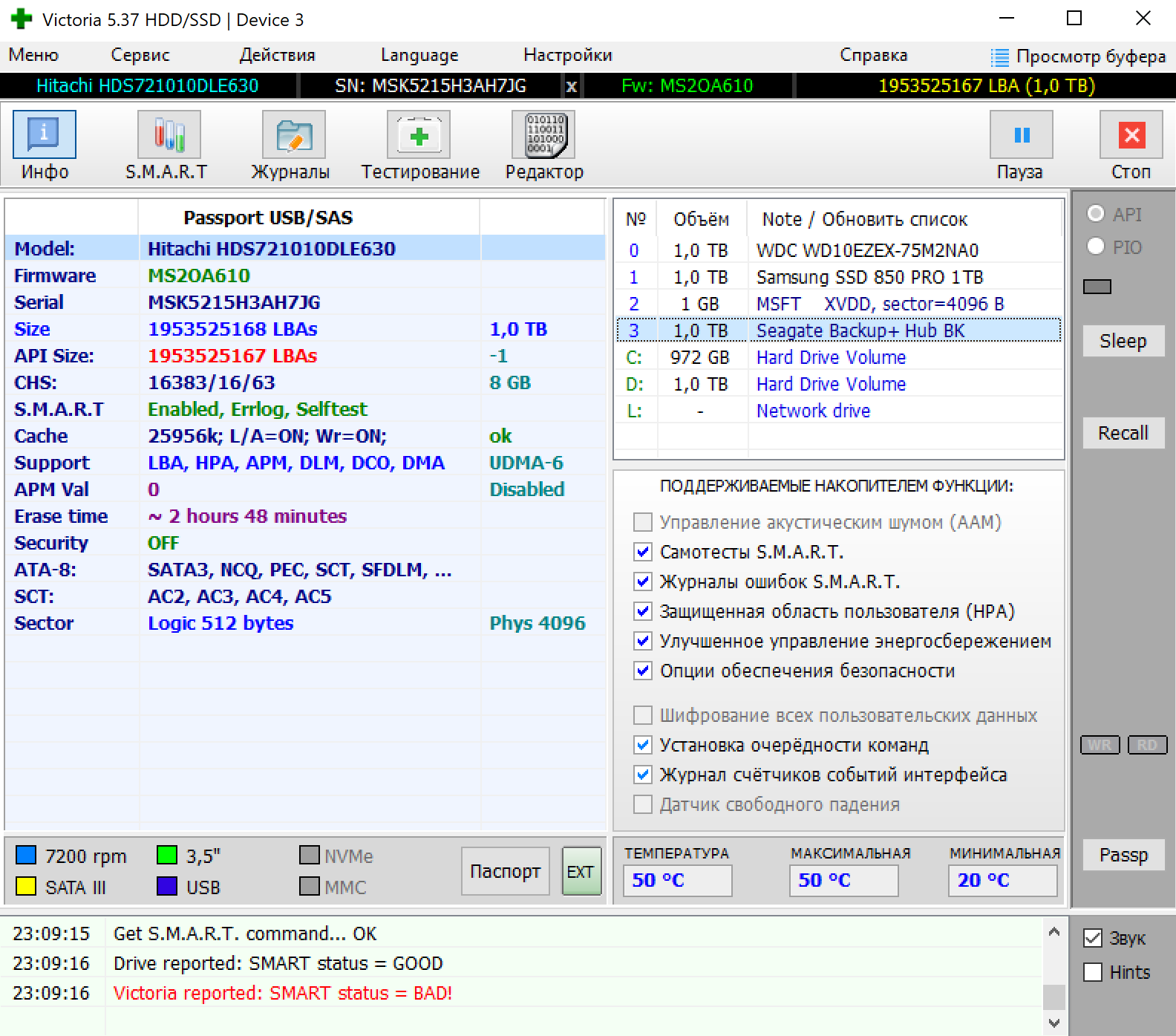Toggle Журнал счётчиков событий интерфейса checkbox

[x=643, y=775]
